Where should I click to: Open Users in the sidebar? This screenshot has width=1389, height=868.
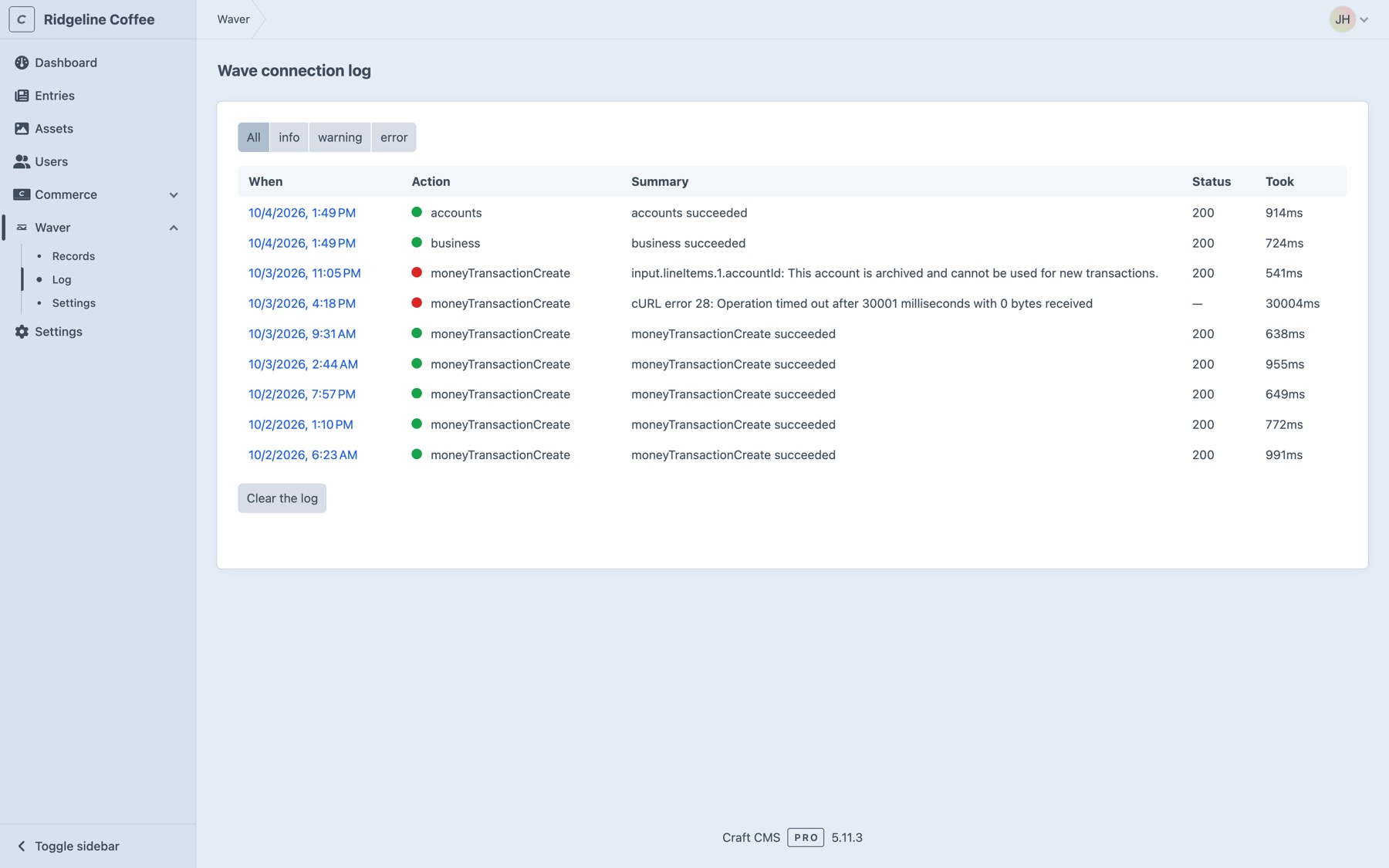[x=51, y=161]
